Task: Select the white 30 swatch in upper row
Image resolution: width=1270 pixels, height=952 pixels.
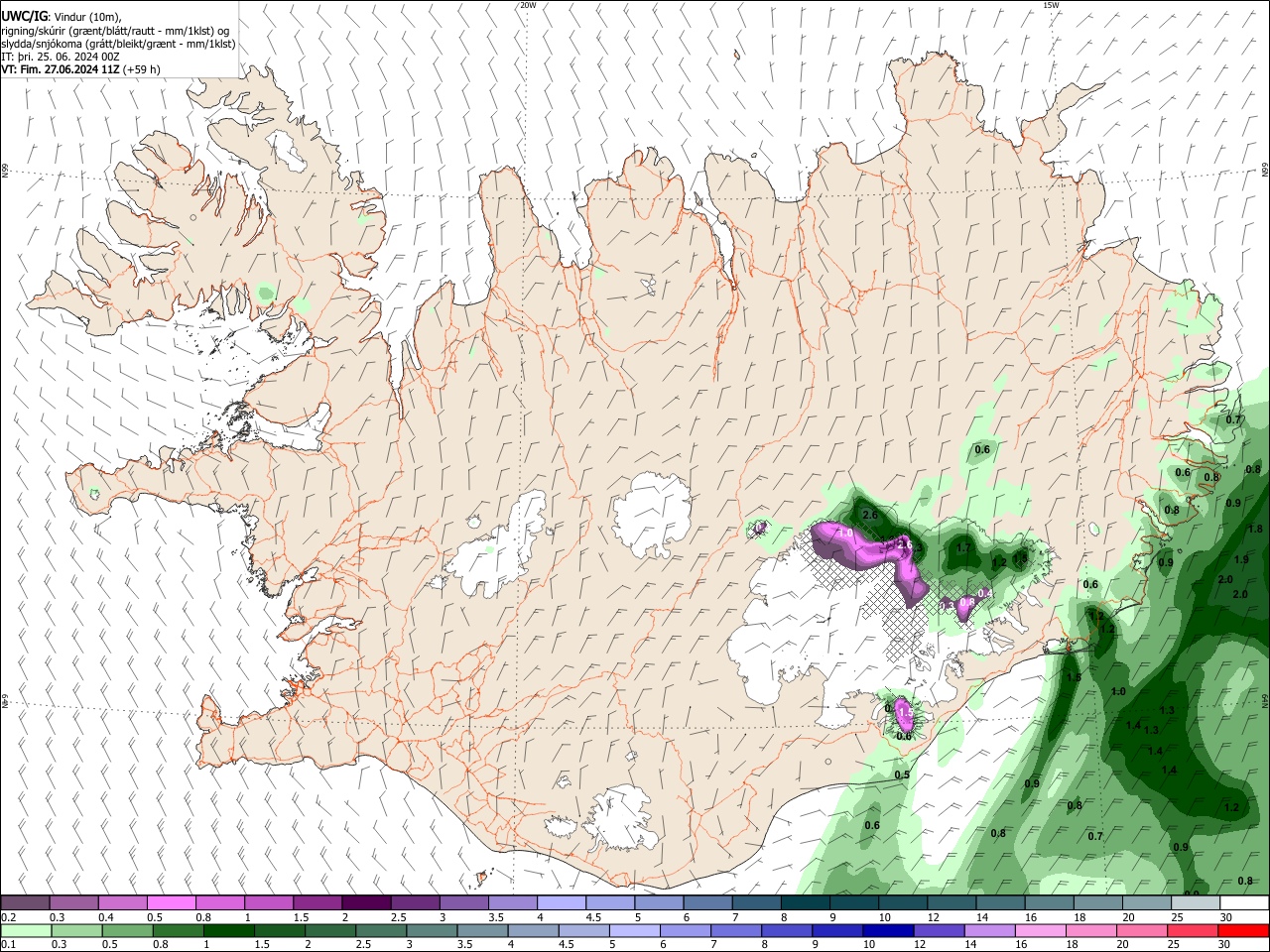Action: [x=1244, y=902]
